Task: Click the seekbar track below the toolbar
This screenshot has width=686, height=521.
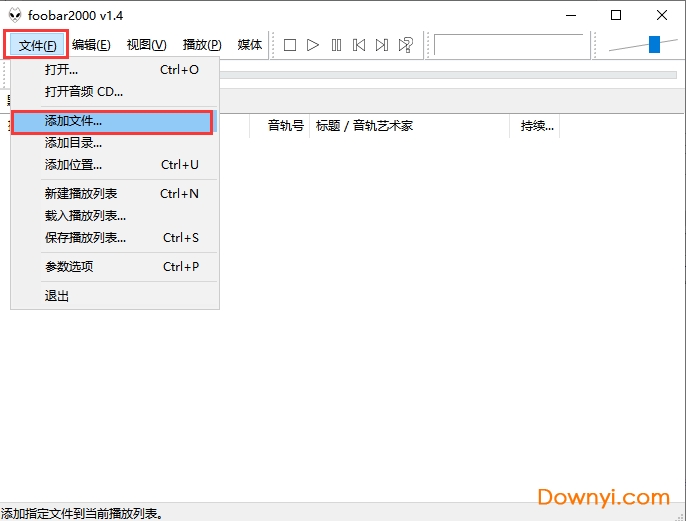Action: click(448, 75)
